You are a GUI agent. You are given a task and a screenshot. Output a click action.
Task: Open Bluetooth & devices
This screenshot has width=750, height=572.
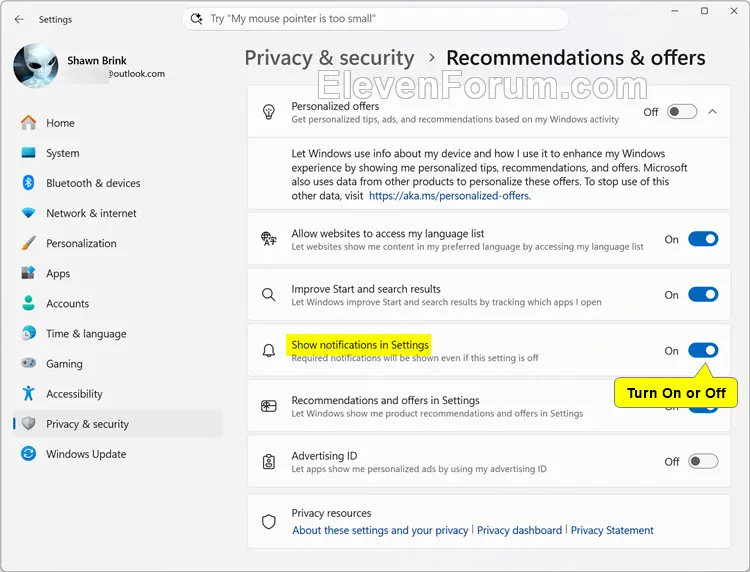(119, 183)
